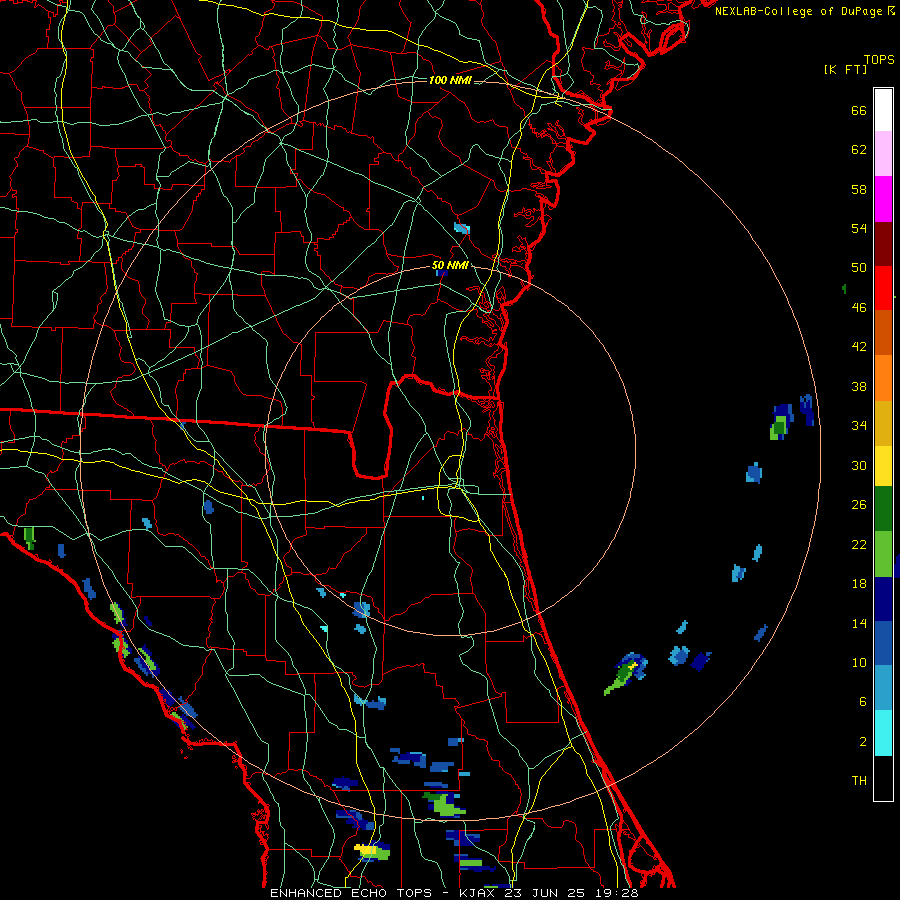Click the light green legend color band

(x=883, y=554)
